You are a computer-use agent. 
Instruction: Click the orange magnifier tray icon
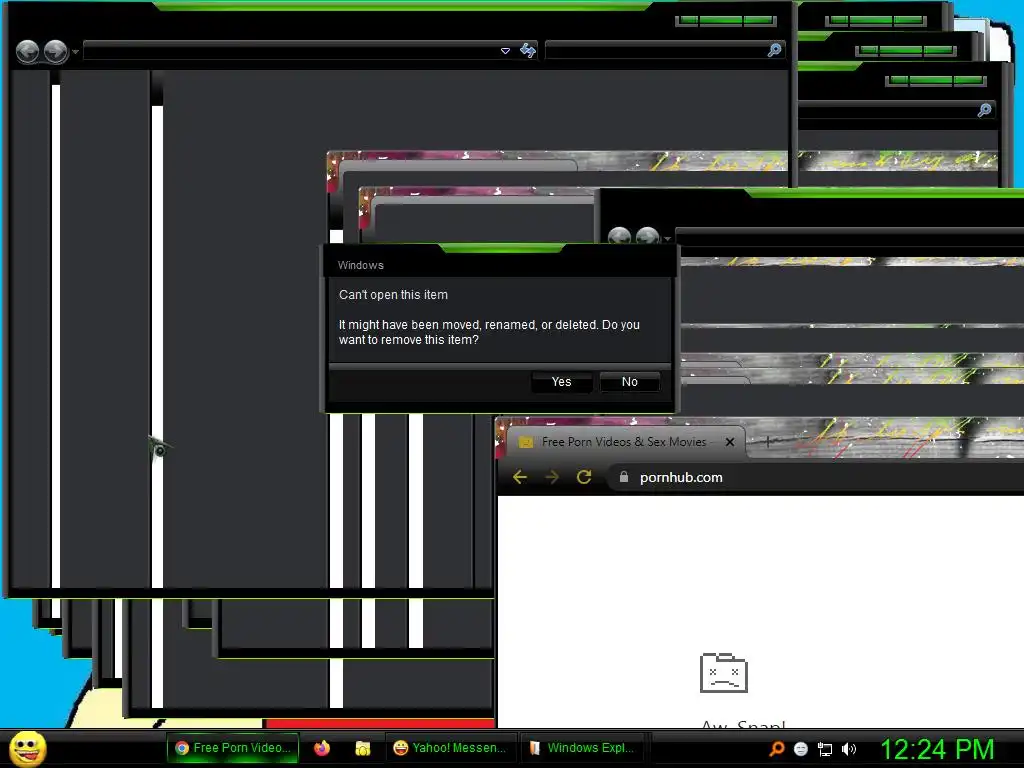(x=776, y=749)
